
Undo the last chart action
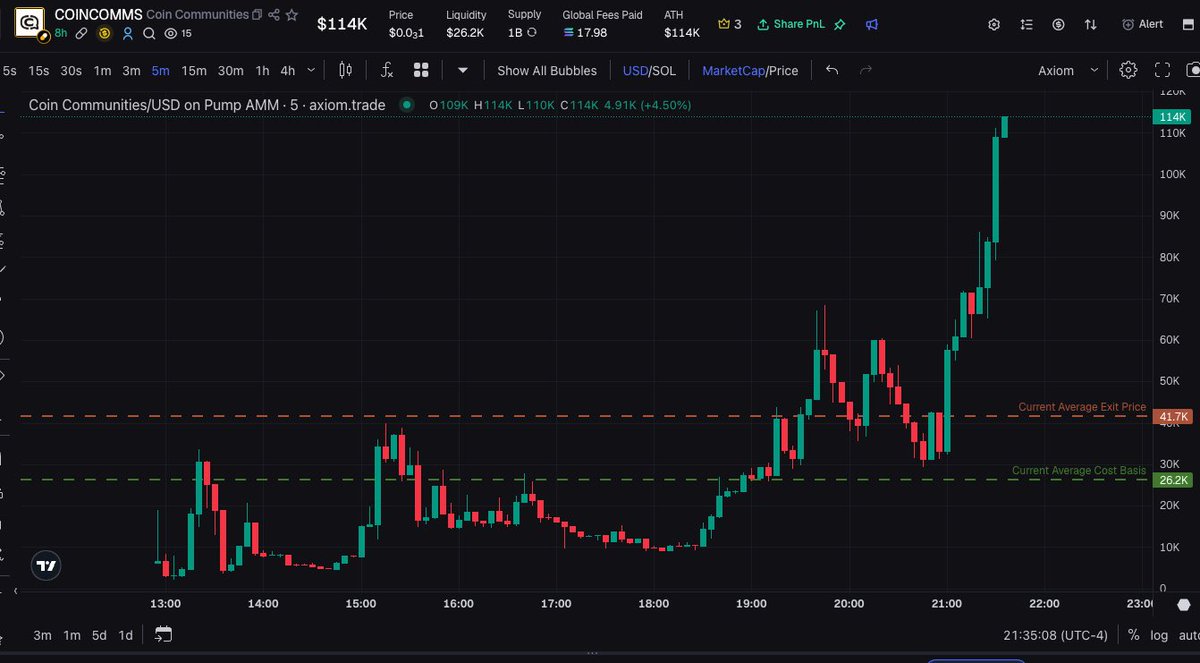833,70
